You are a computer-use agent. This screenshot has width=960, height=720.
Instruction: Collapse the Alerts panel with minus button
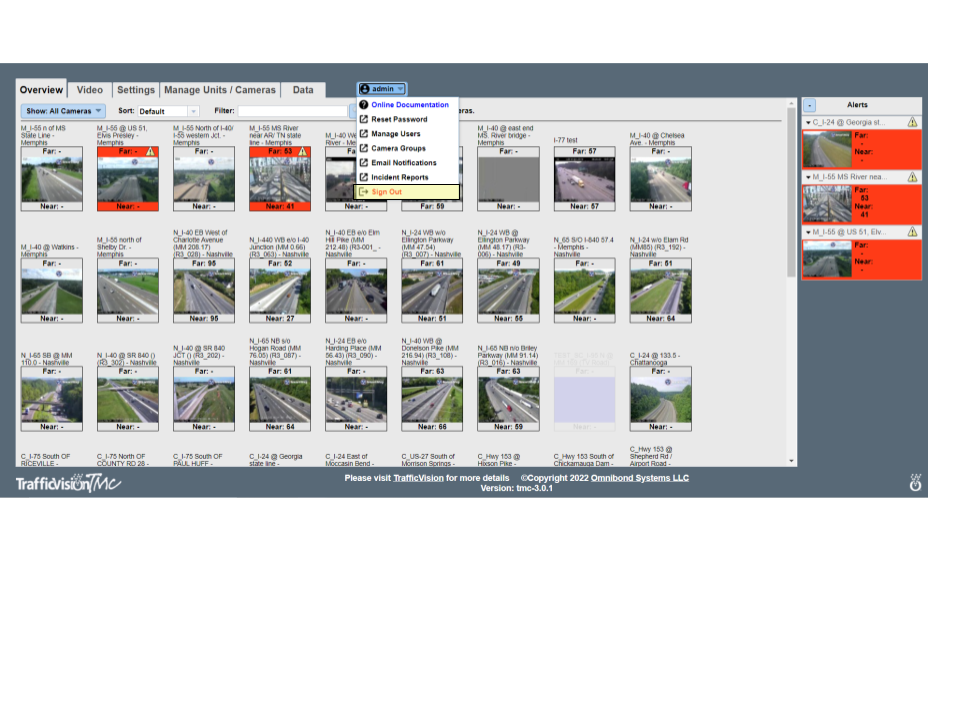coord(809,105)
